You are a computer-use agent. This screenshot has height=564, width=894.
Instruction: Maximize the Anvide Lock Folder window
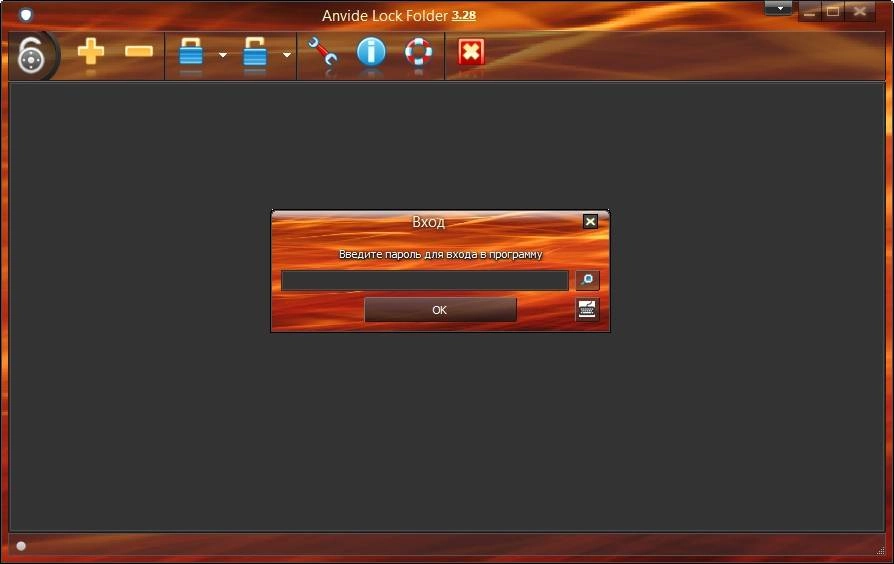[x=833, y=11]
